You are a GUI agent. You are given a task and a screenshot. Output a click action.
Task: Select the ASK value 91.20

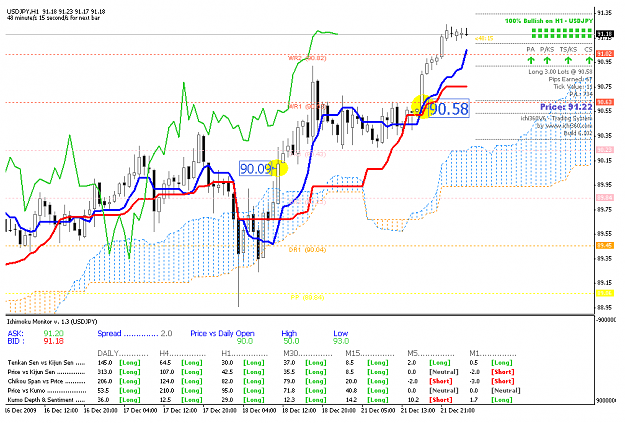(53, 333)
